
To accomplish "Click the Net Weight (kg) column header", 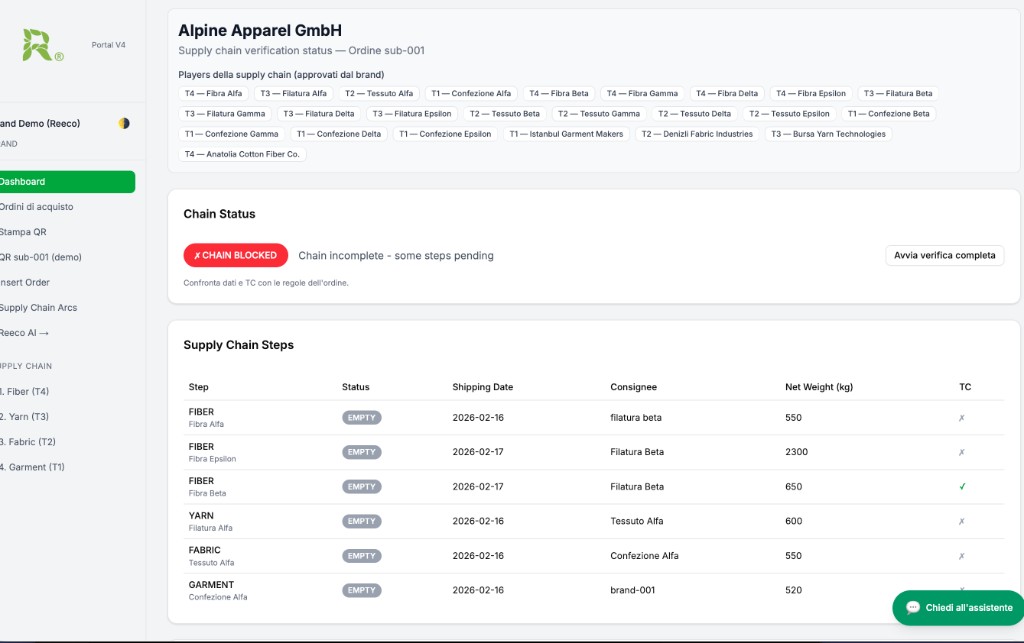I will (819, 387).
